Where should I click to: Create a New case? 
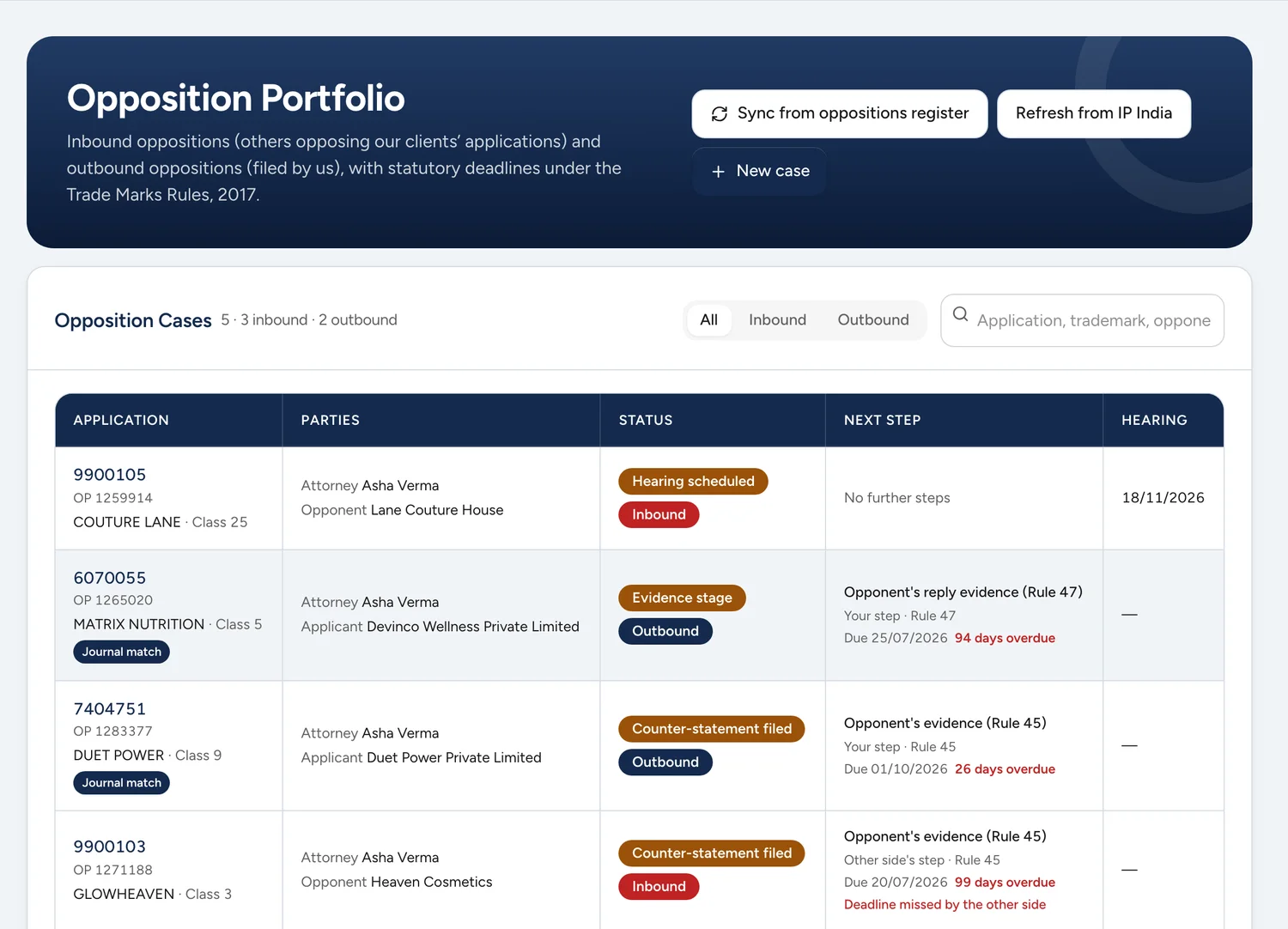(759, 171)
